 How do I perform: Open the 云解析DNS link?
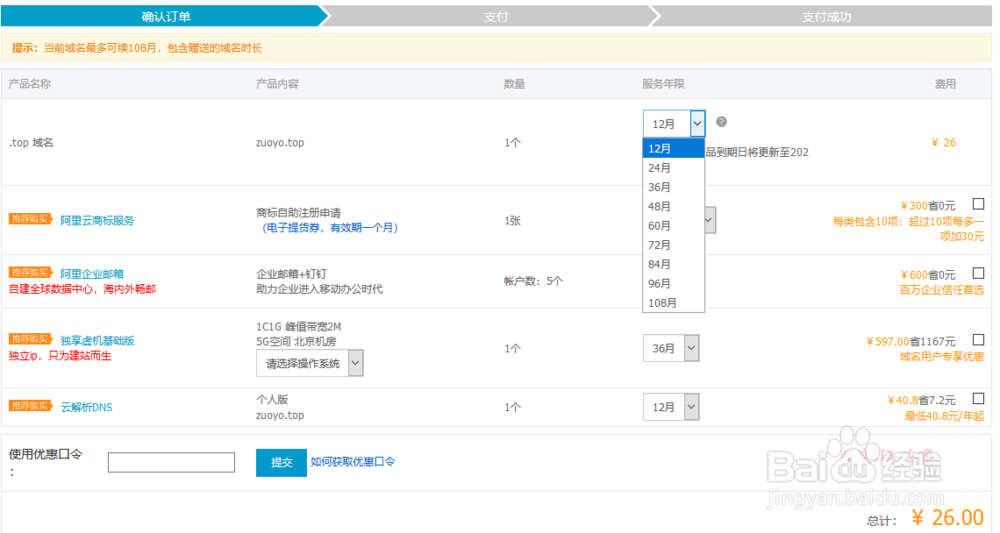tap(86, 407)
